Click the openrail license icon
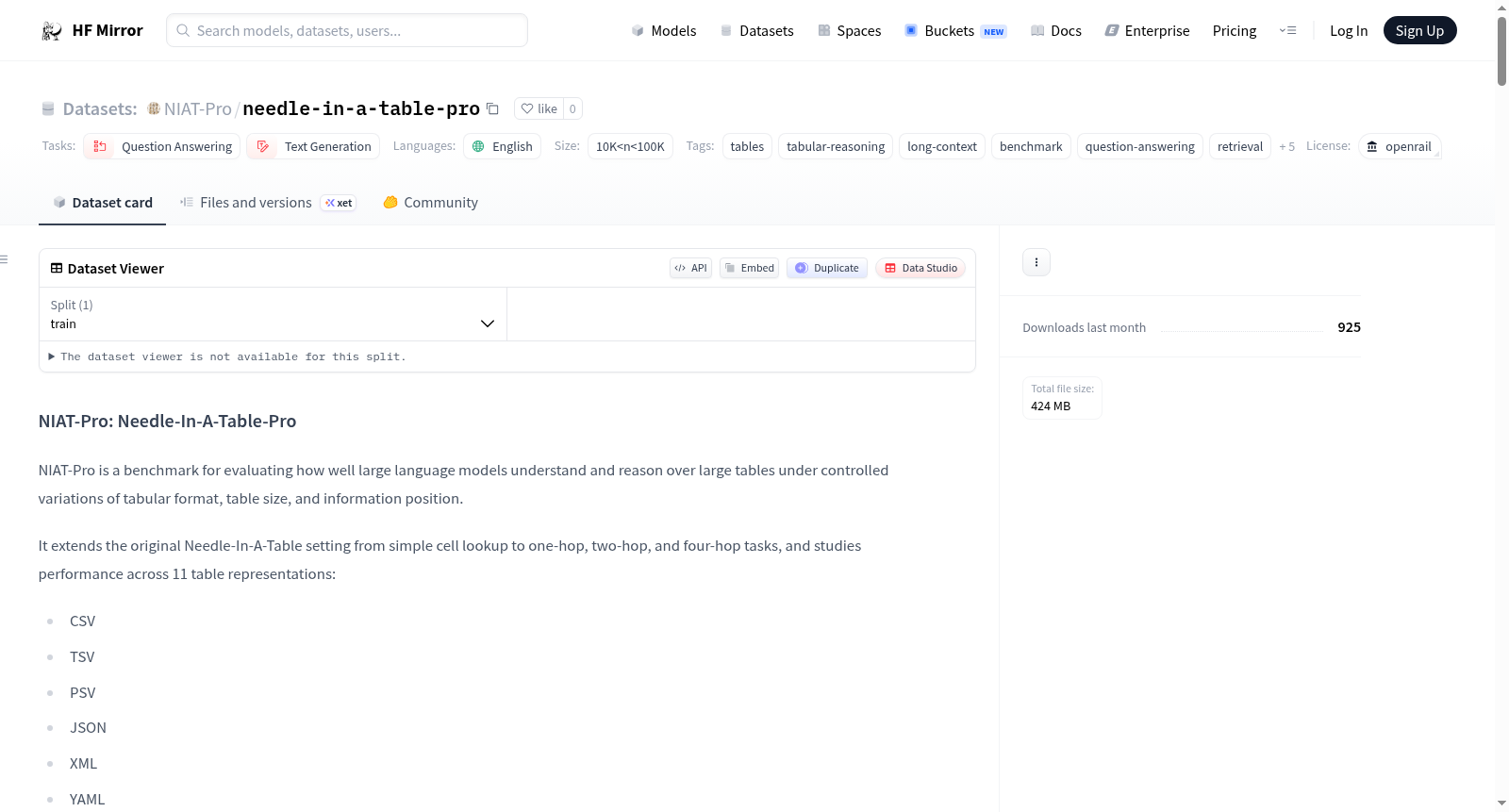Screen dimensions: 1509x812 point(1372,146)
